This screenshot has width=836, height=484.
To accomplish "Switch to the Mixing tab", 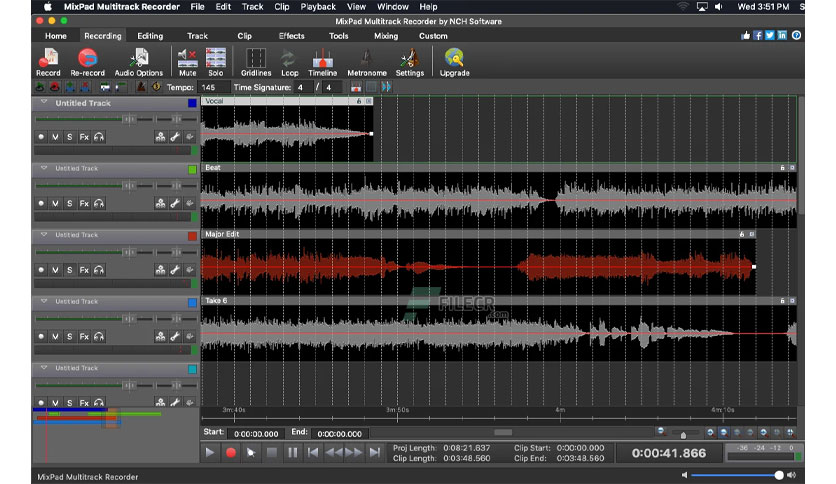I will coord(385,36).
